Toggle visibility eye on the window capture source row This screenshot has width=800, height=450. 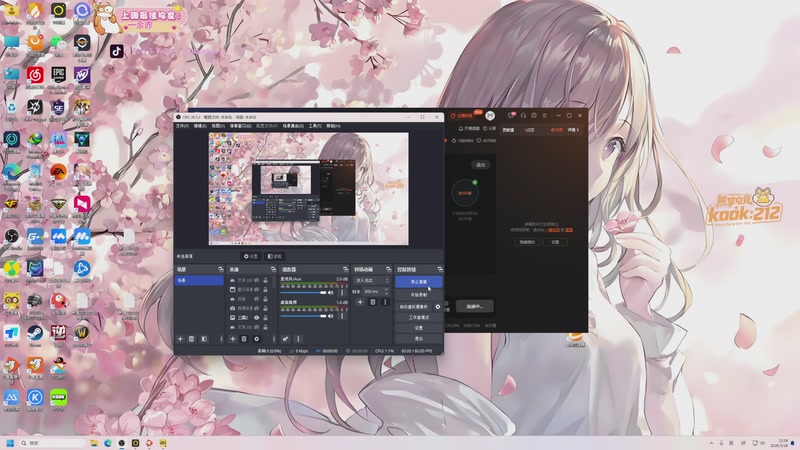click(x=257, y=289)
